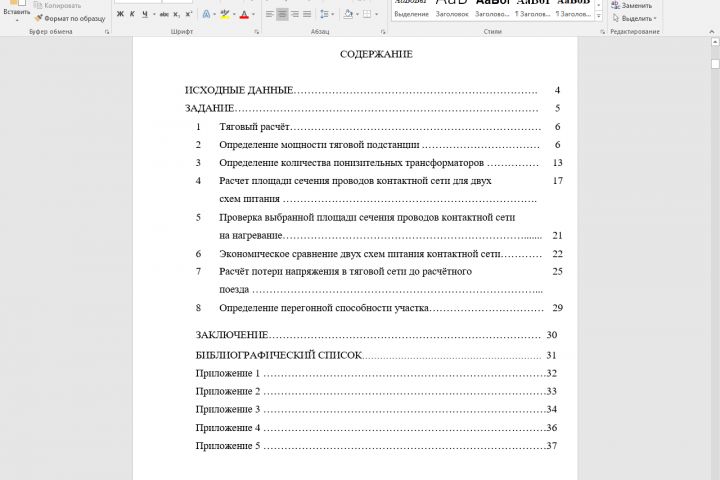
Task: Click the text effects A icon
Action: [x=206, y=14]
